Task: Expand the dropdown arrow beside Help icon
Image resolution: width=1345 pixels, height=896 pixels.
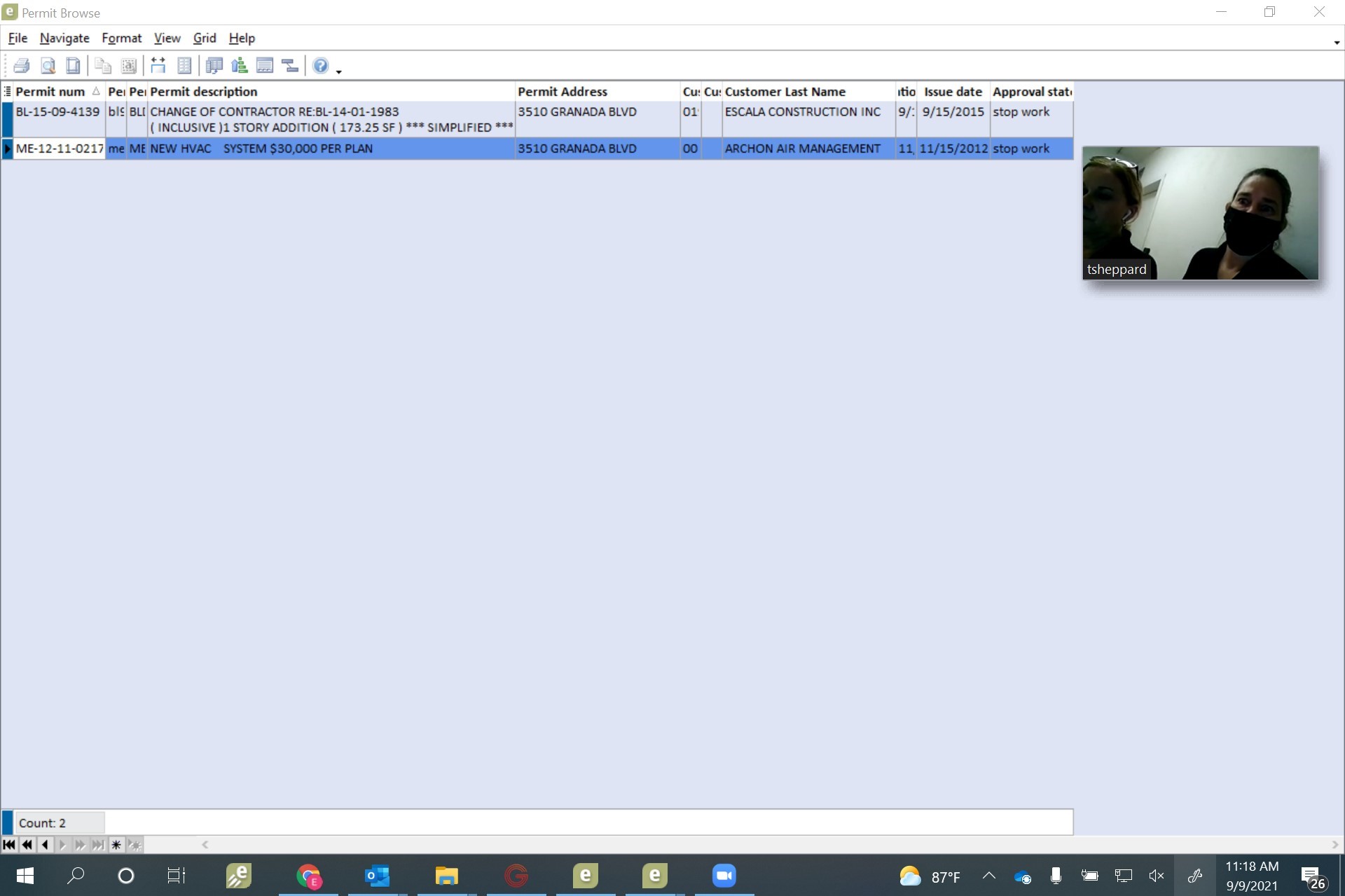Action: coord(339,71)
